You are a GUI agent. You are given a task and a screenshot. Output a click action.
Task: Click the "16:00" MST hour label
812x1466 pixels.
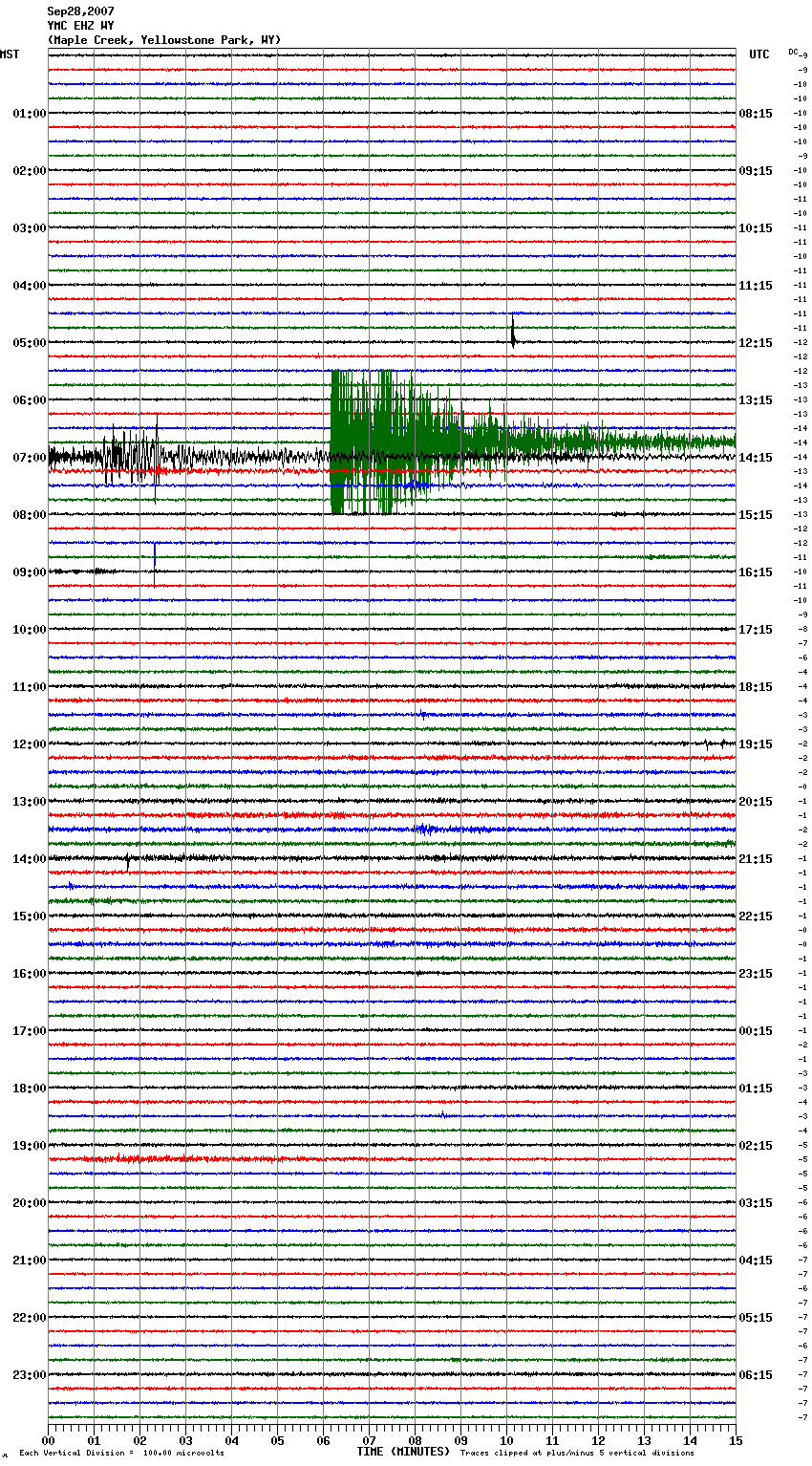pos(30,974)
